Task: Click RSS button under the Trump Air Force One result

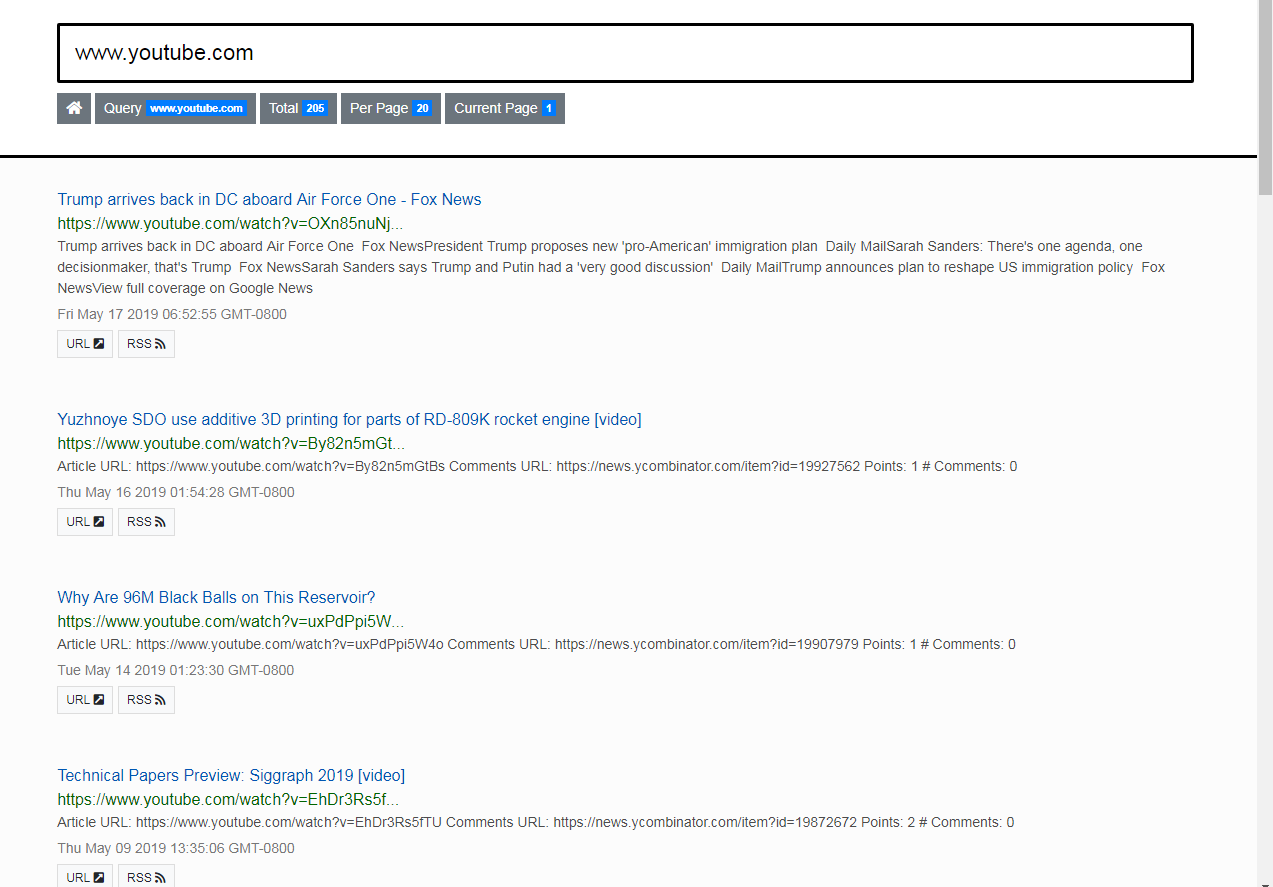Action: pos(146,344)
